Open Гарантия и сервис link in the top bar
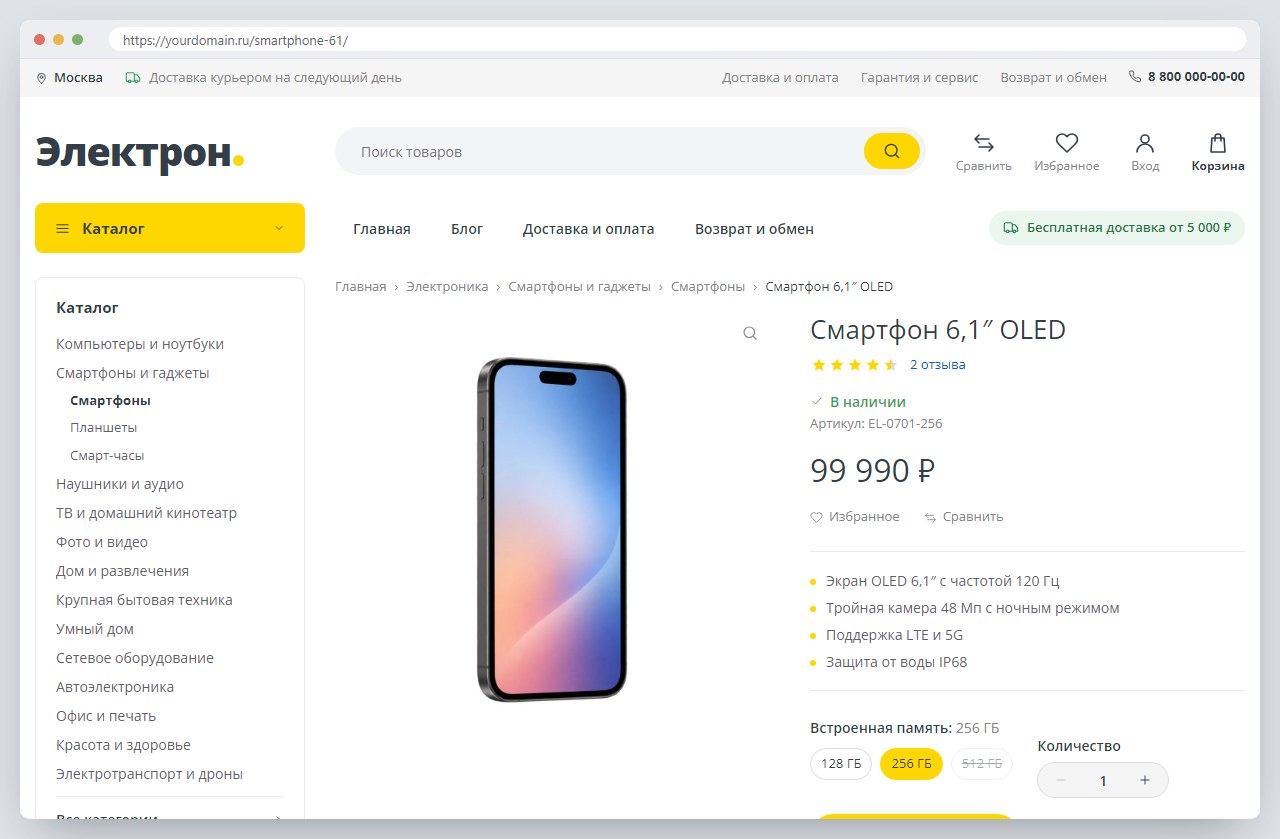 (920, 77)
